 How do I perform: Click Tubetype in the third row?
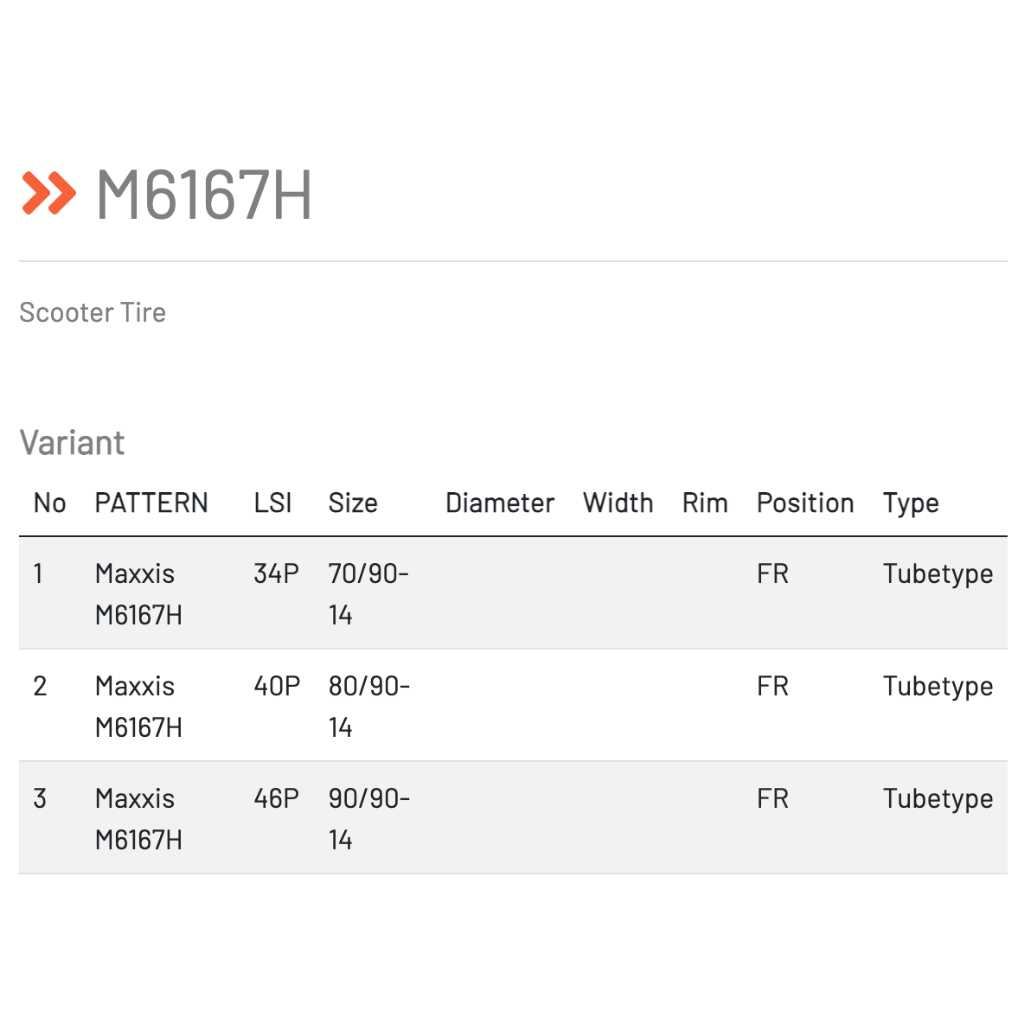point(937,798)
